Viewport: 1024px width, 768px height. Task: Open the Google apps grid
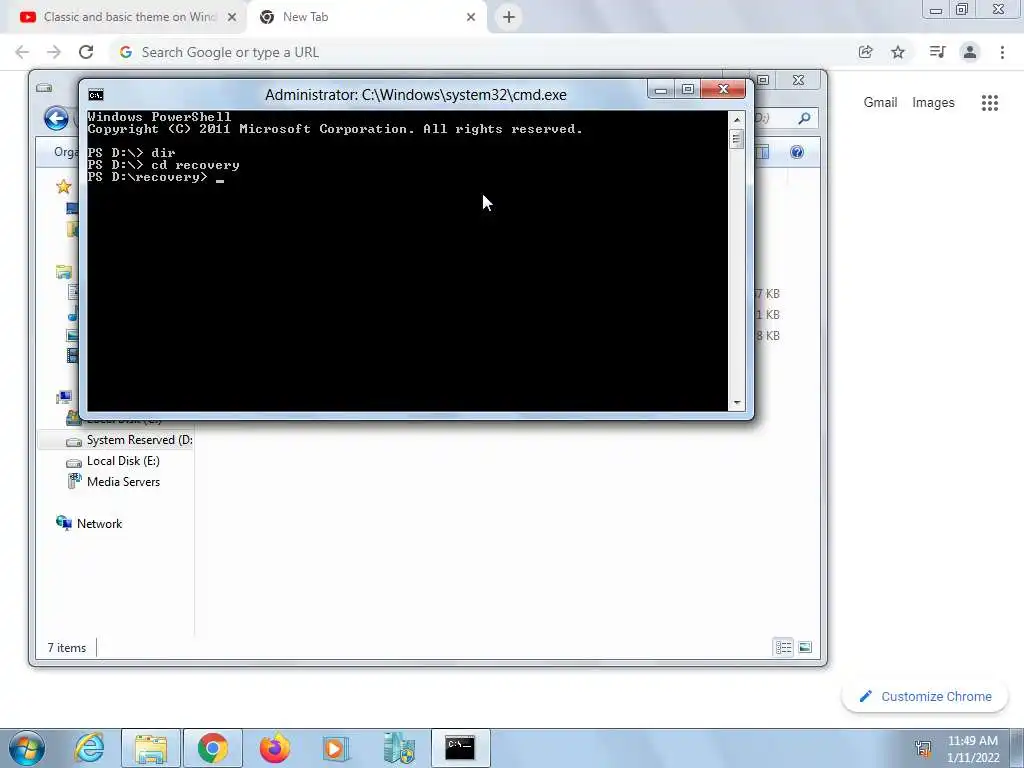pos(990,103)
